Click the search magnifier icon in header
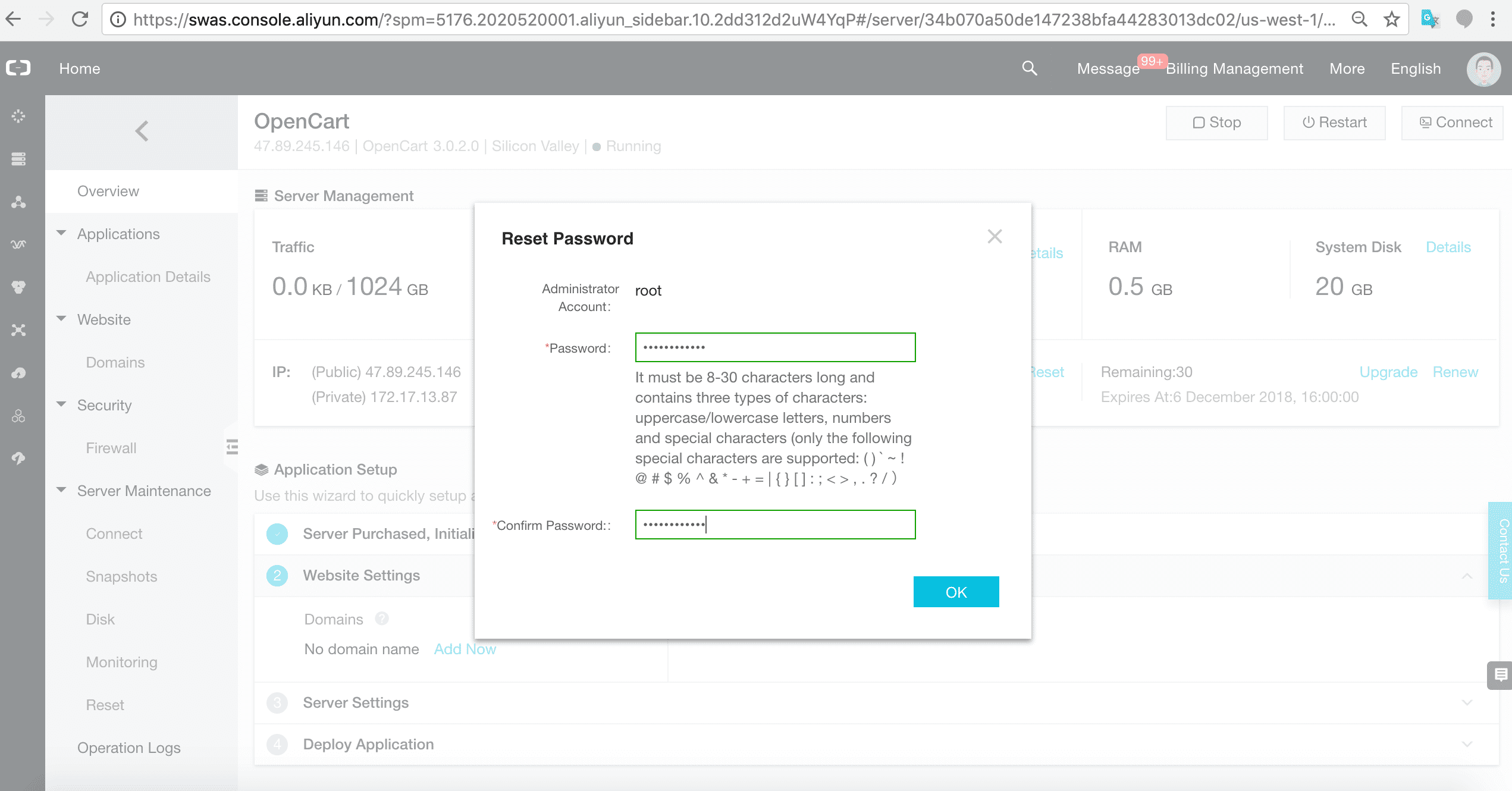The image size is (1512, 791). point(1029,68)
